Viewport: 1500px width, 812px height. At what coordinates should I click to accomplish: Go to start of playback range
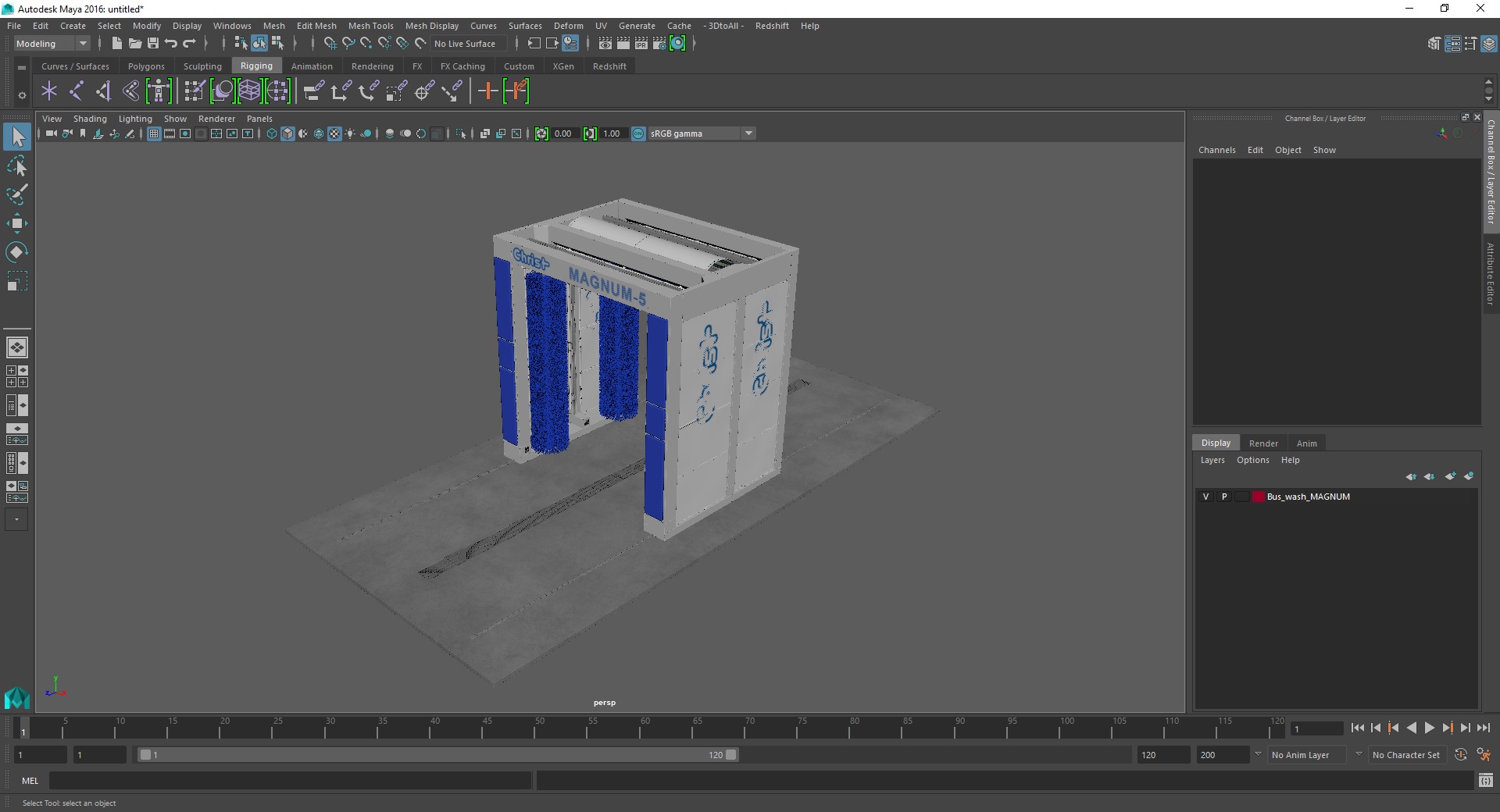coord(1358,728)
